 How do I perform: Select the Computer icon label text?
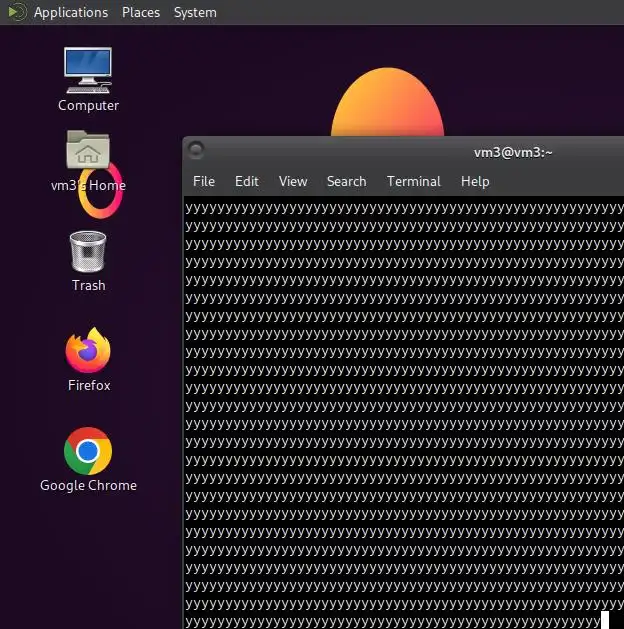pos(88,105)
